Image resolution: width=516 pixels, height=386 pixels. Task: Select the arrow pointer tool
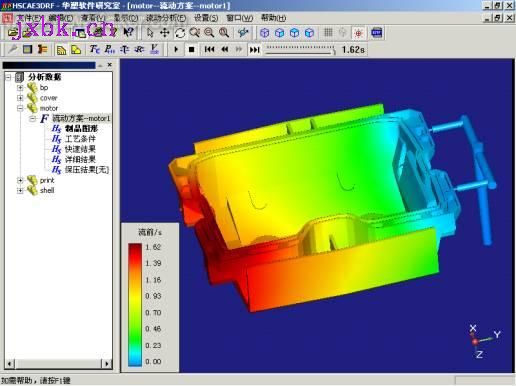coord(150,33)
